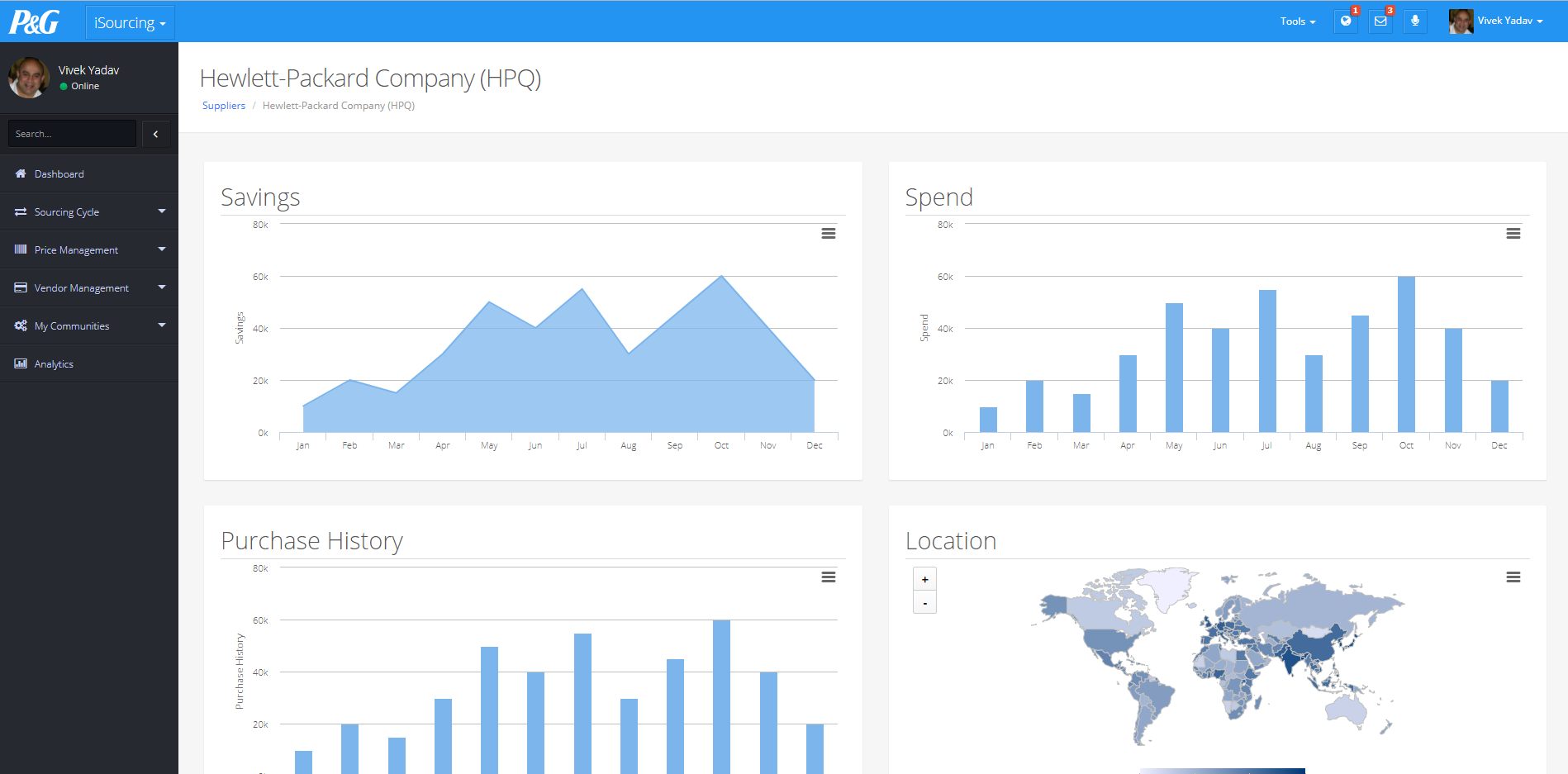Open globe notifications icon
This screenshot has height=774, width=1568.
[1346, 21]
